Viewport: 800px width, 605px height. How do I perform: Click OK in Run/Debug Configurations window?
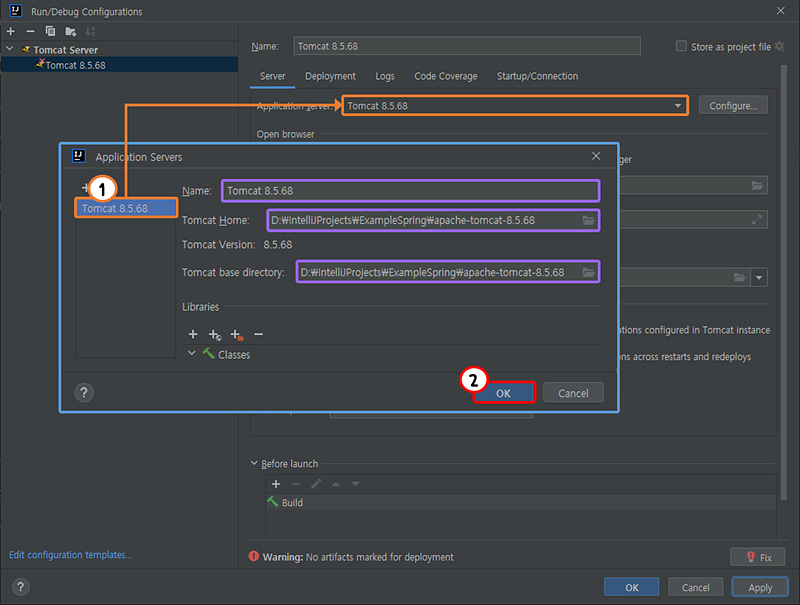(x=632, y=587)
